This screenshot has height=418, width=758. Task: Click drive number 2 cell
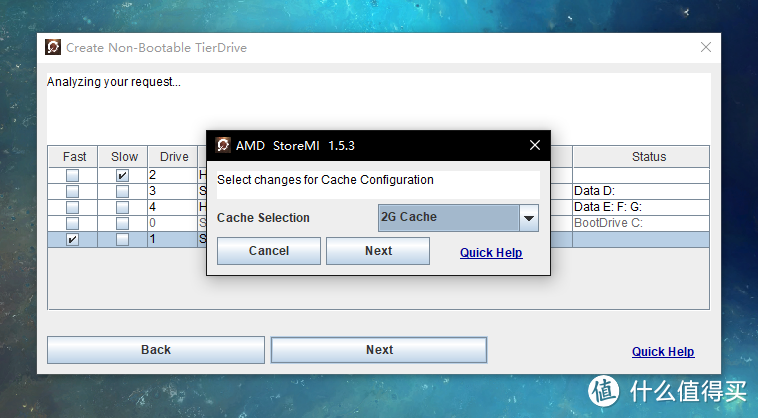pyautogui.click(x=173, y=175)
